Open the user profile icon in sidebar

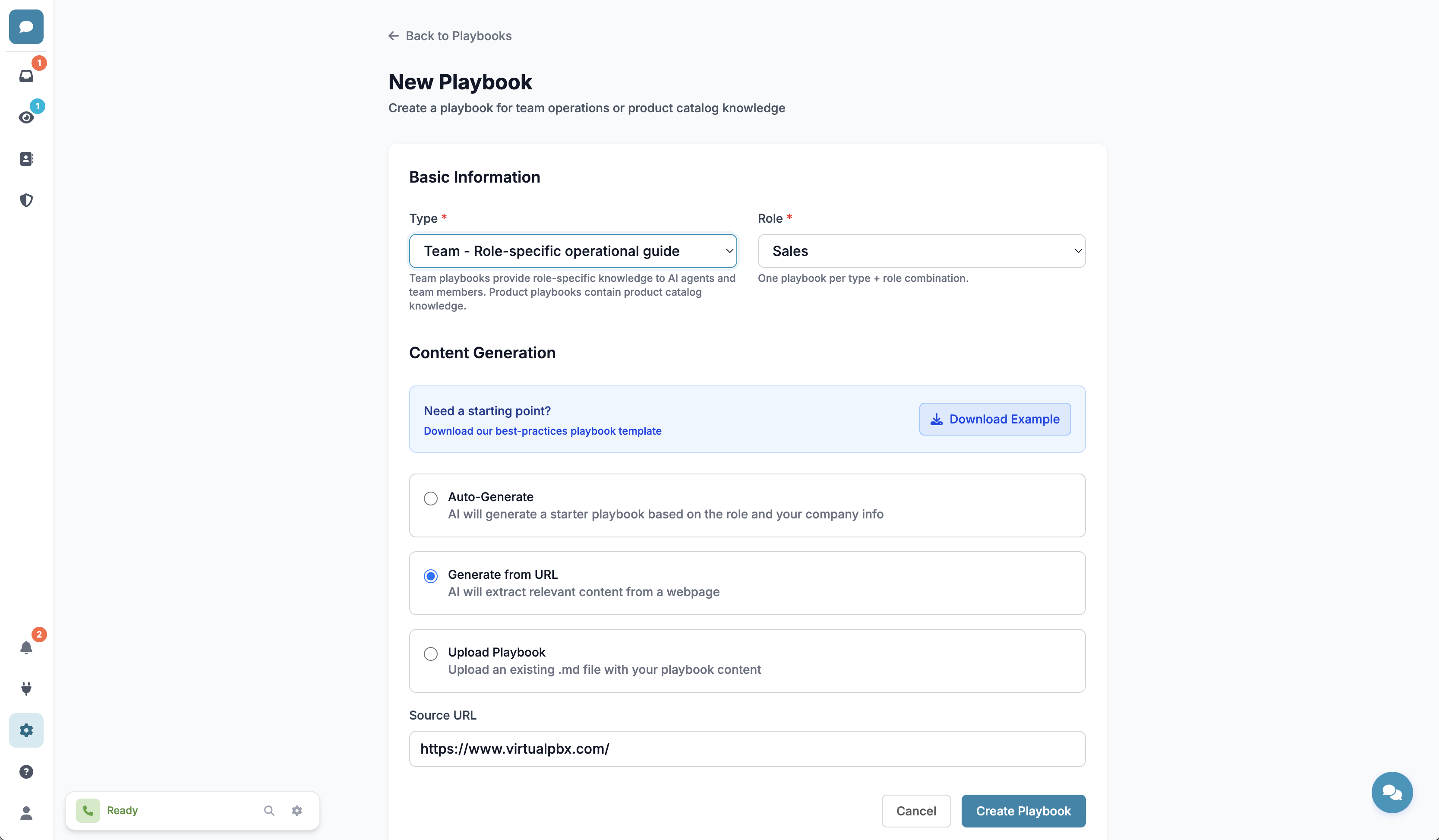coord(26,813)
